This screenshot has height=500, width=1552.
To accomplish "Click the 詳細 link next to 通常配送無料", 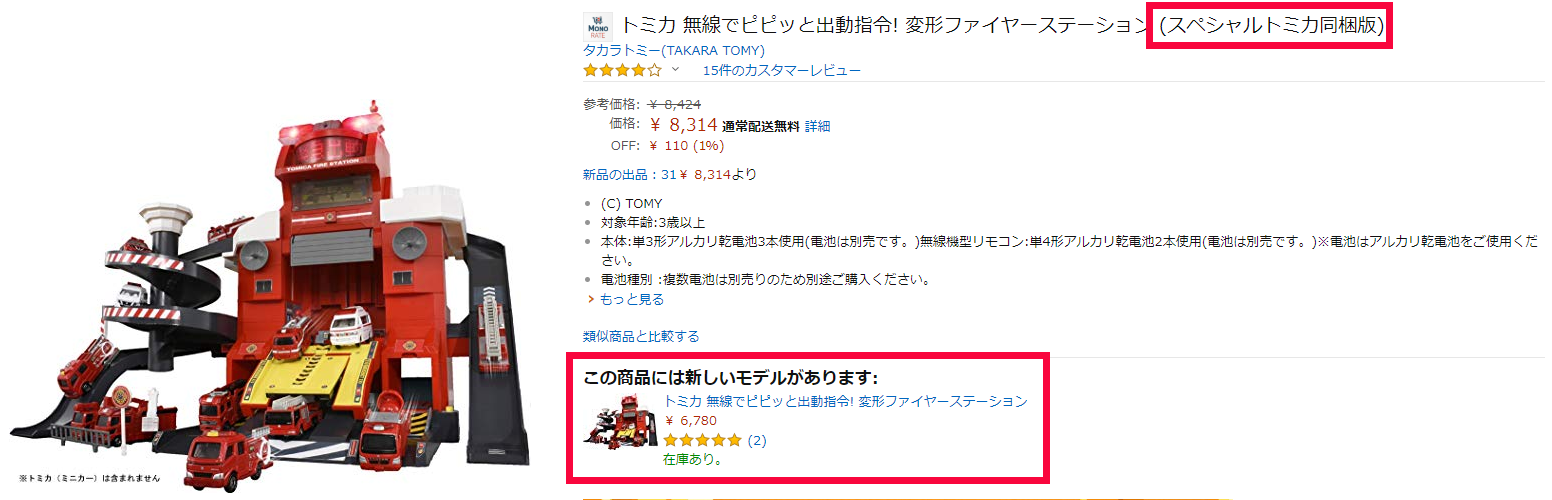I will pyautogui.click(x=818, y=126).
